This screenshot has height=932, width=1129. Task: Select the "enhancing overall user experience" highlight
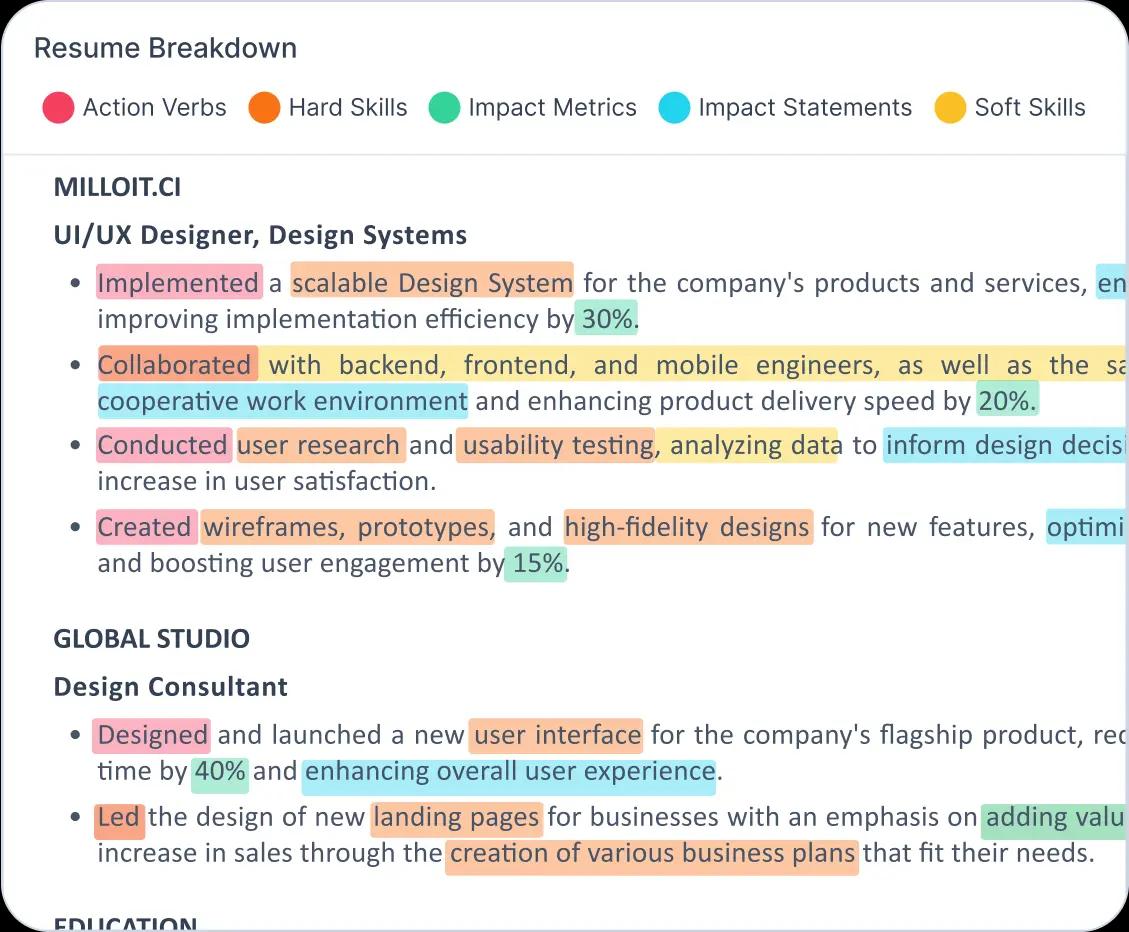[x=509, y=771]
